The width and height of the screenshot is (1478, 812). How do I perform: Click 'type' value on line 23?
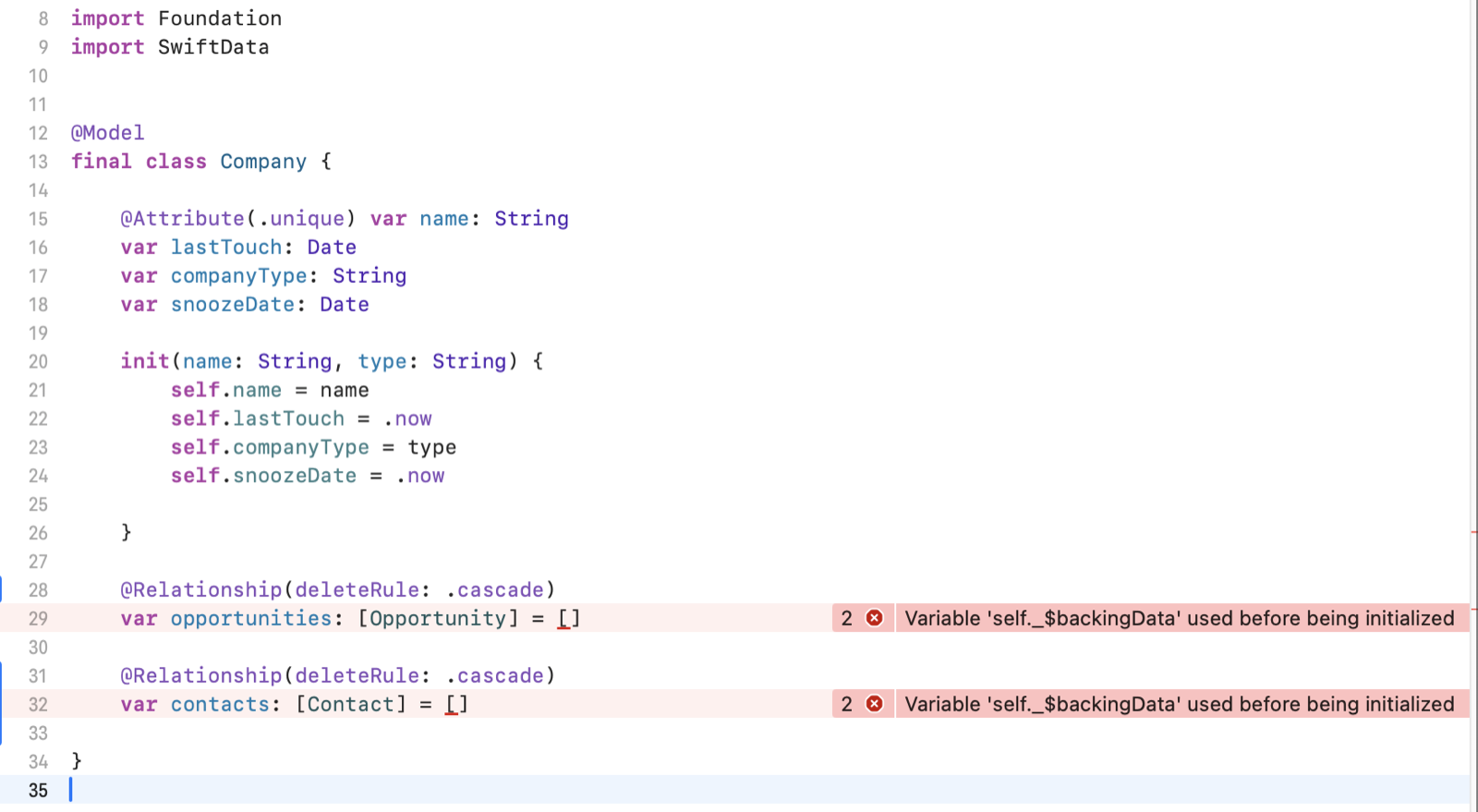click(x=432, y=448)
